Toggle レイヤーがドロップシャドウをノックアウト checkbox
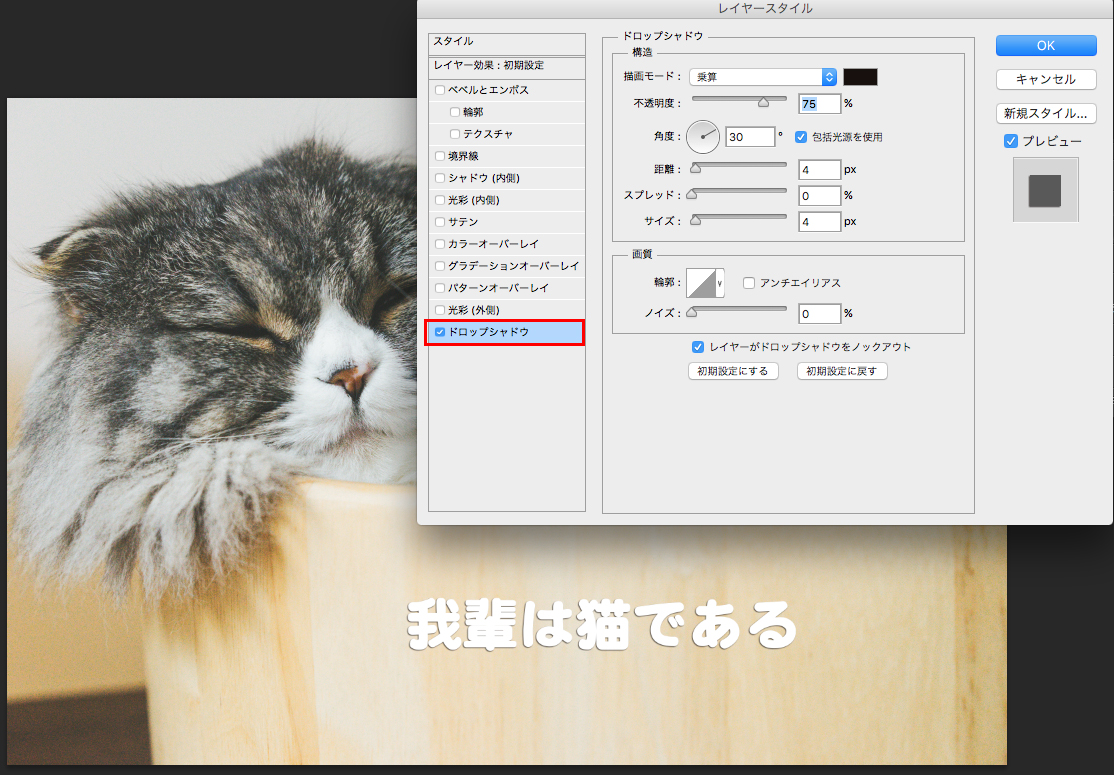The image size is (1114, 775). [x=698, y=347]
